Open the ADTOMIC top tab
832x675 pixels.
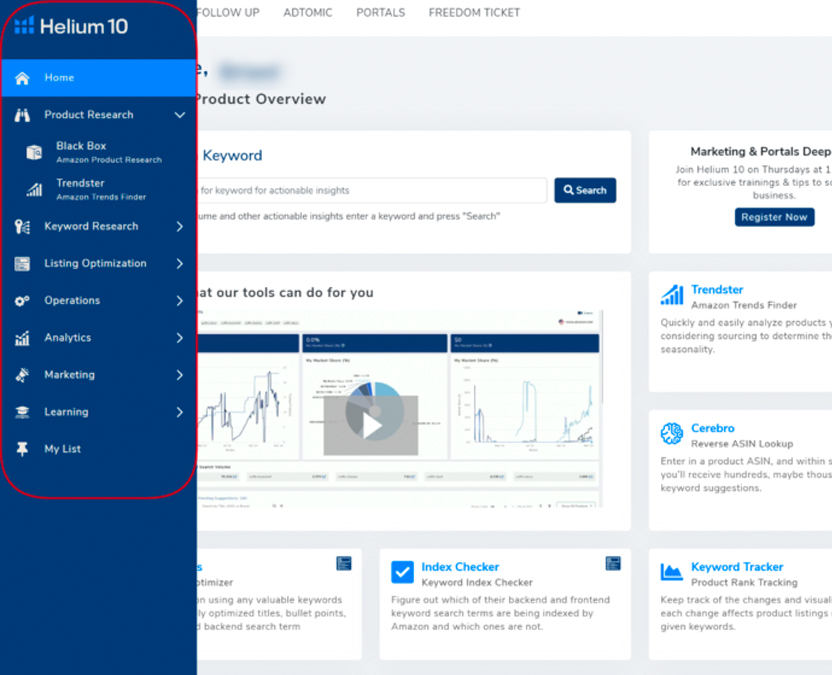(308, 12)
